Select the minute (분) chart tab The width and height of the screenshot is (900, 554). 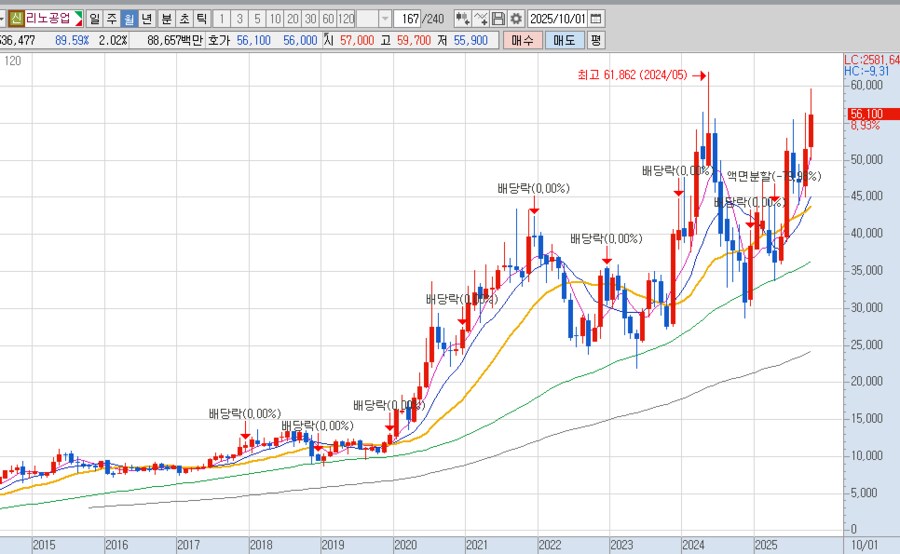166,19
